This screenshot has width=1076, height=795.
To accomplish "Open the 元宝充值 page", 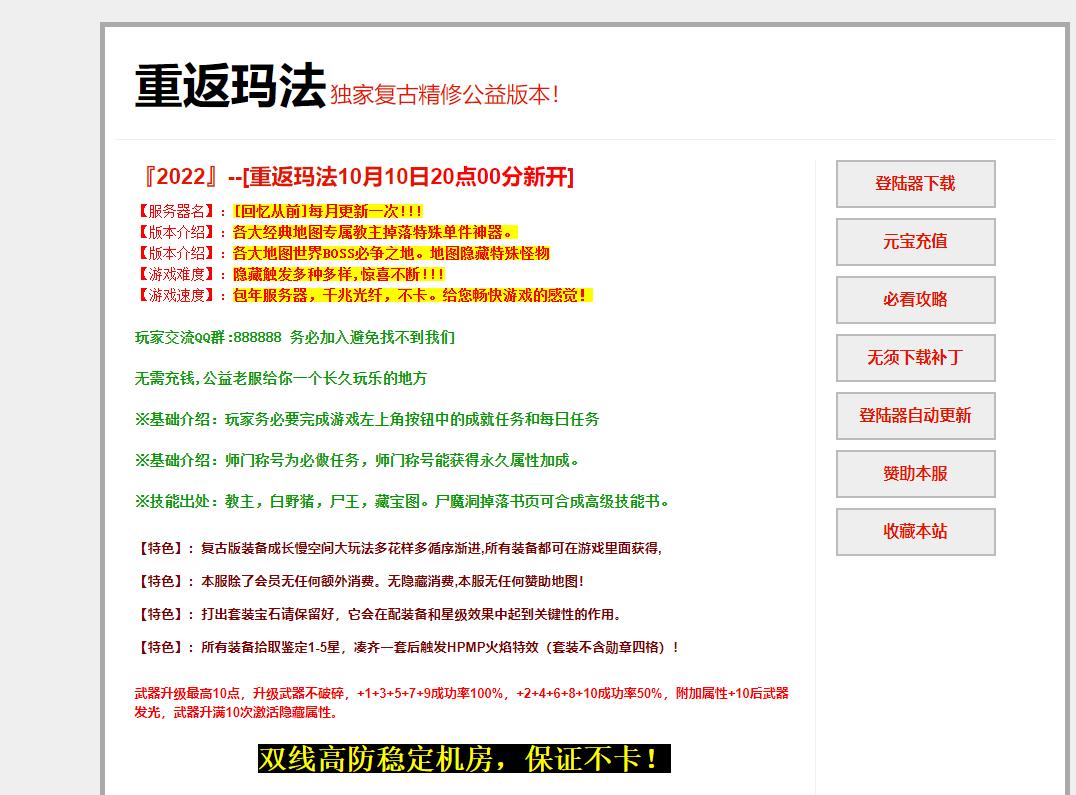I will (914, 242).
